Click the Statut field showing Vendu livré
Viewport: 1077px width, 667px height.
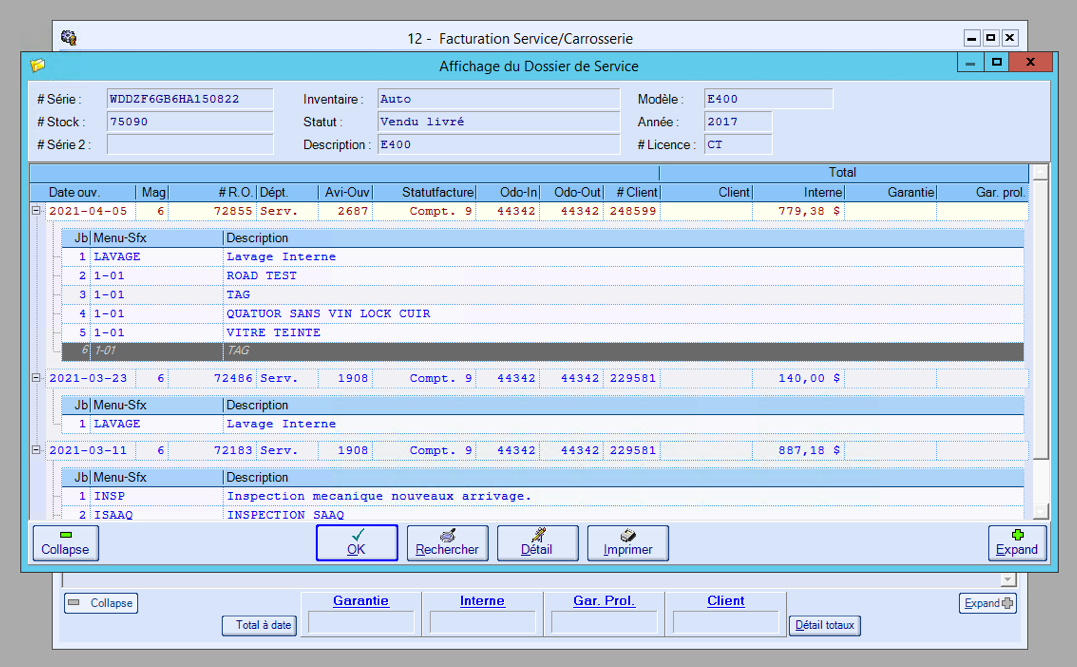pyautogui.click(x=499, y=122)
